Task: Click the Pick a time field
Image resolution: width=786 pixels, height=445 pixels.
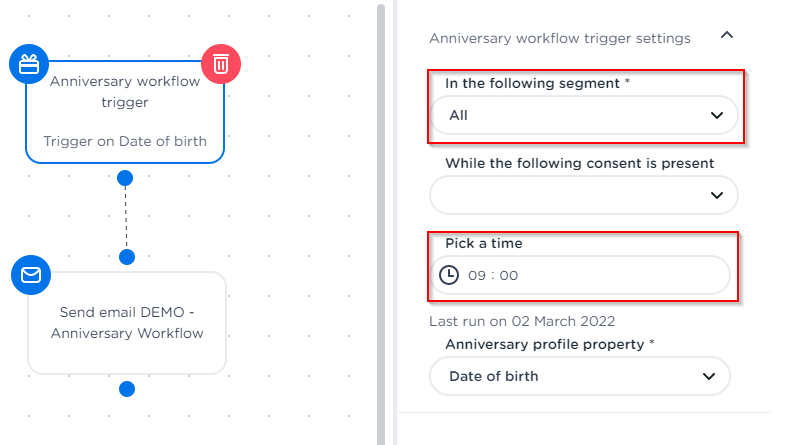Action: coord(590,275)
